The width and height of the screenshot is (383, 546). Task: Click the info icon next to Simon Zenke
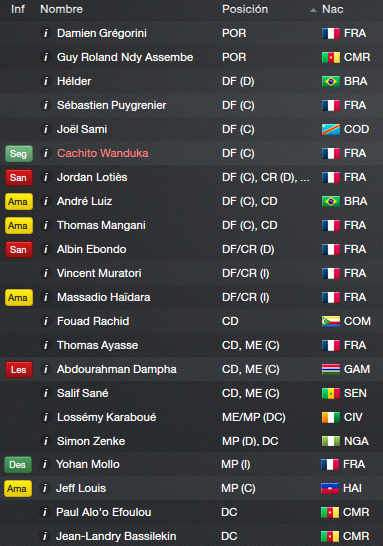(46, 441)
